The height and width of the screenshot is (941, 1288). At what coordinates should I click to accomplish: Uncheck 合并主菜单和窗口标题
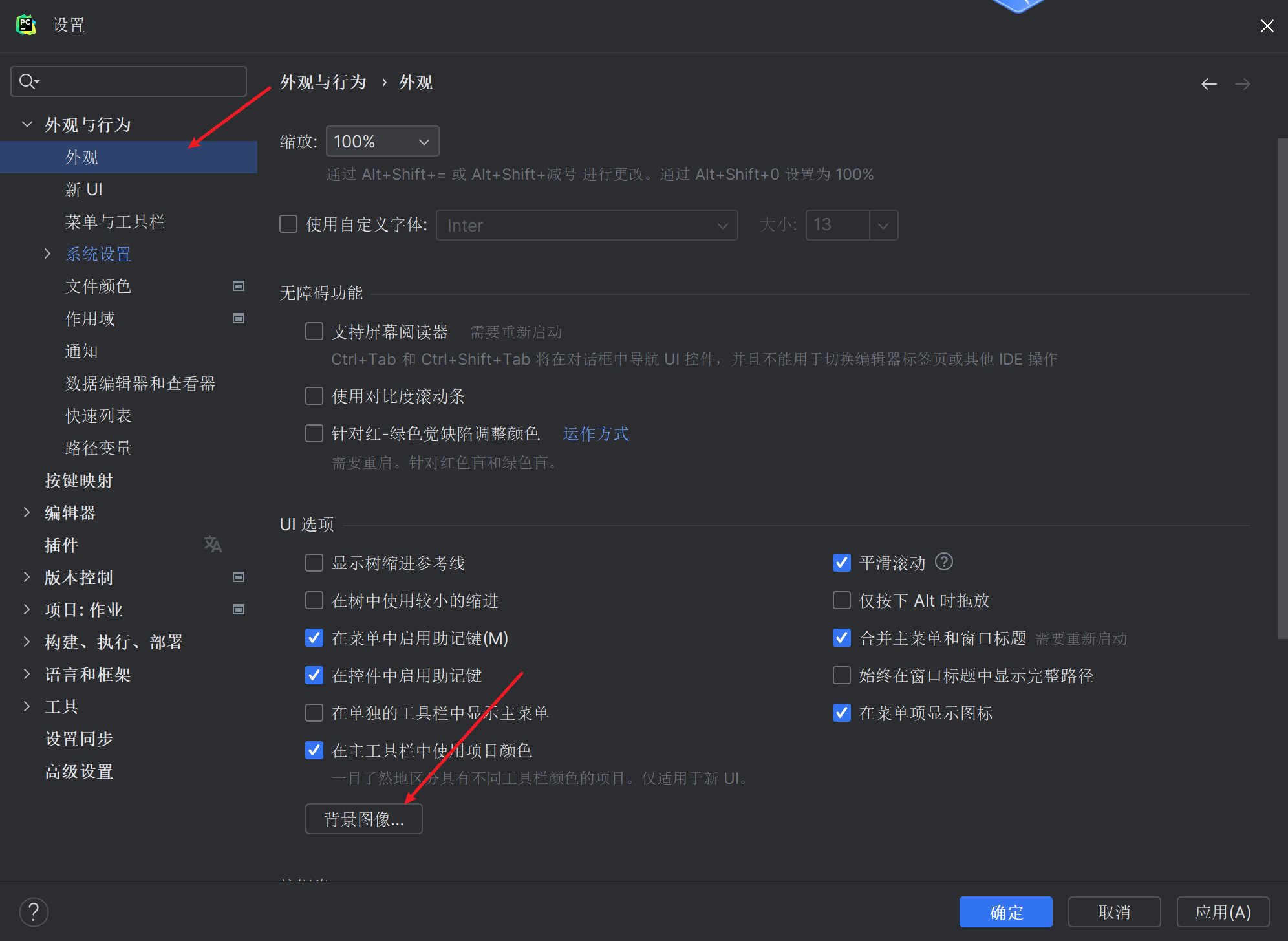point(842,638)
